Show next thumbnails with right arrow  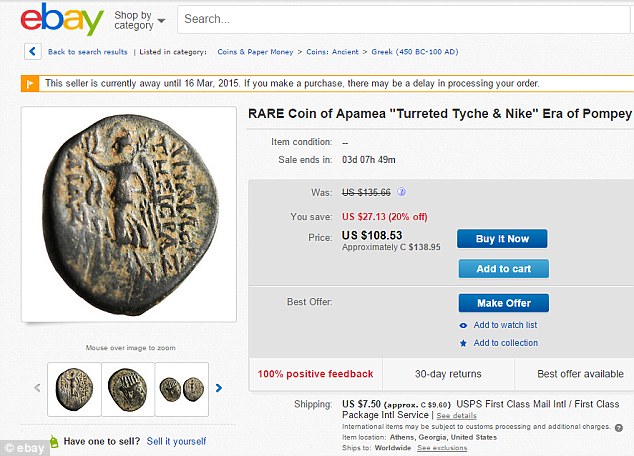pyautogui.click(x=219, y=388)
